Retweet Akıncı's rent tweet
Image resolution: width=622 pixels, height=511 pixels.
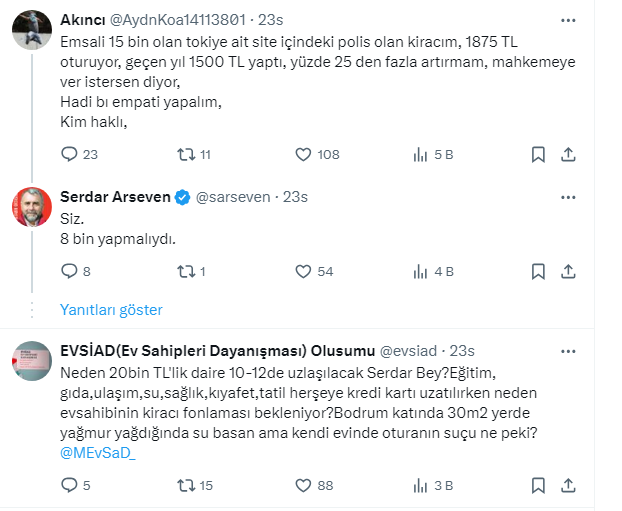click(x=185, y=155)
